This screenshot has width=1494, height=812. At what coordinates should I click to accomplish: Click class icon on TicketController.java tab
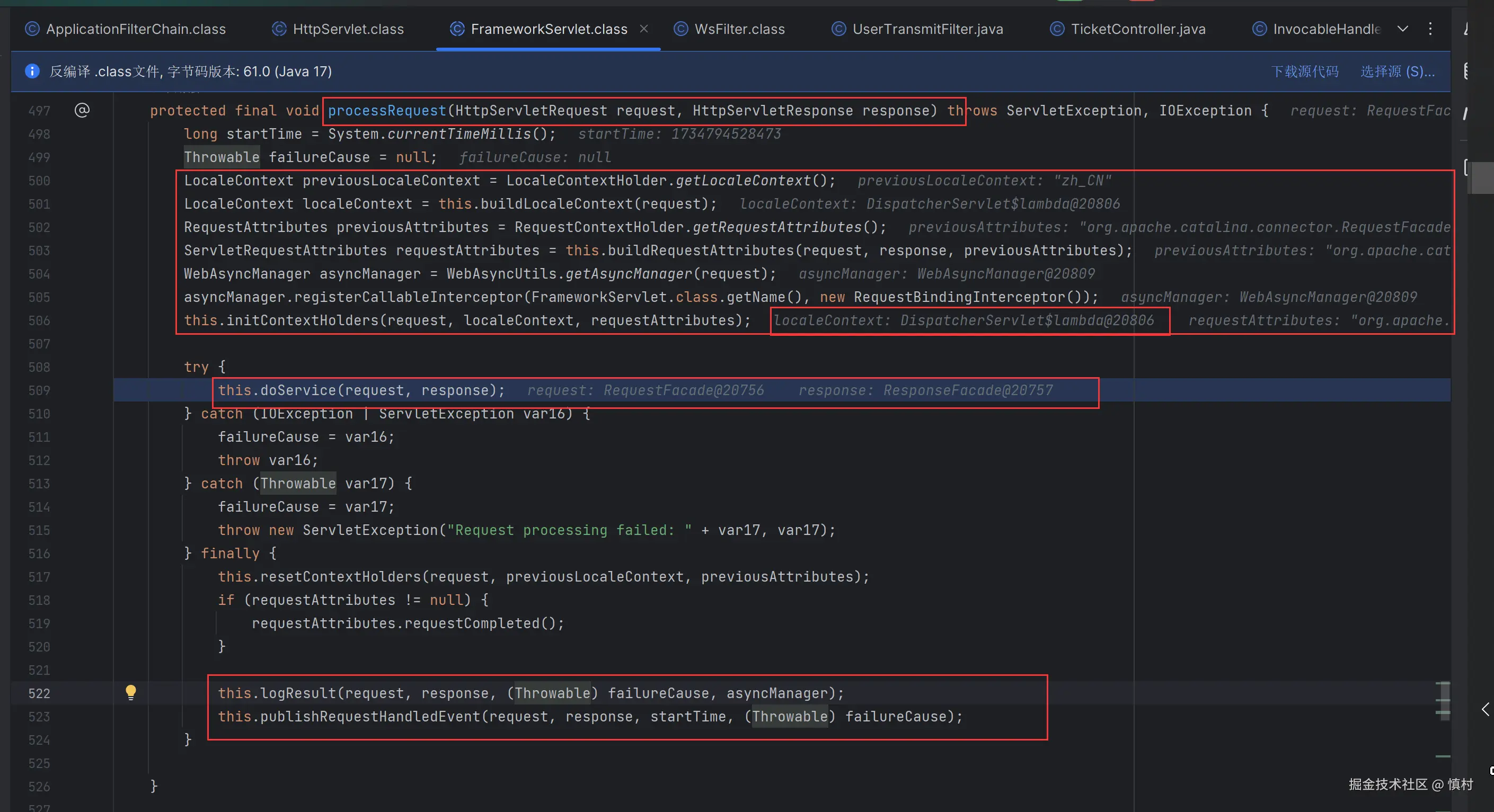tap(1057, 29)
